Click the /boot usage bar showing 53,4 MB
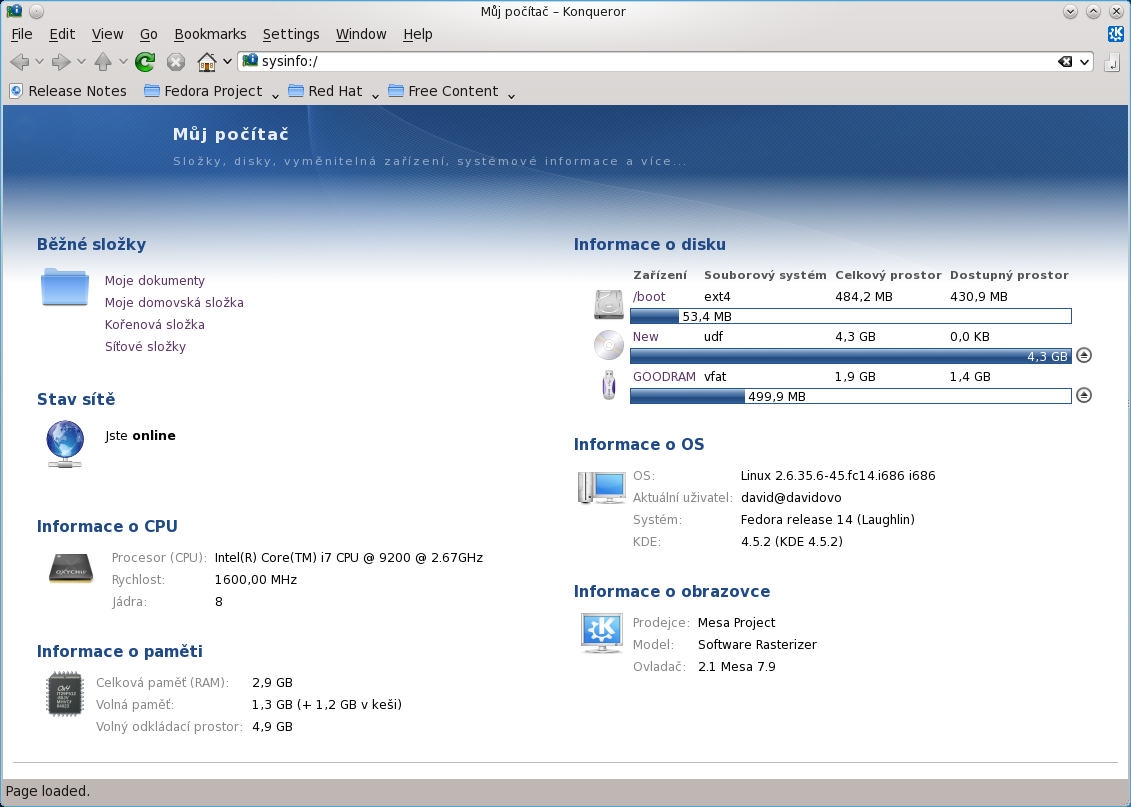Viewport: 1131px width, 807px height. pos(850,316)
